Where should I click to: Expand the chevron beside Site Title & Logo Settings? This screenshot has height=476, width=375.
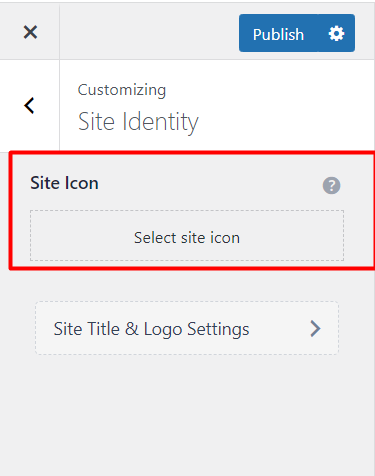[x=315, y=329]
